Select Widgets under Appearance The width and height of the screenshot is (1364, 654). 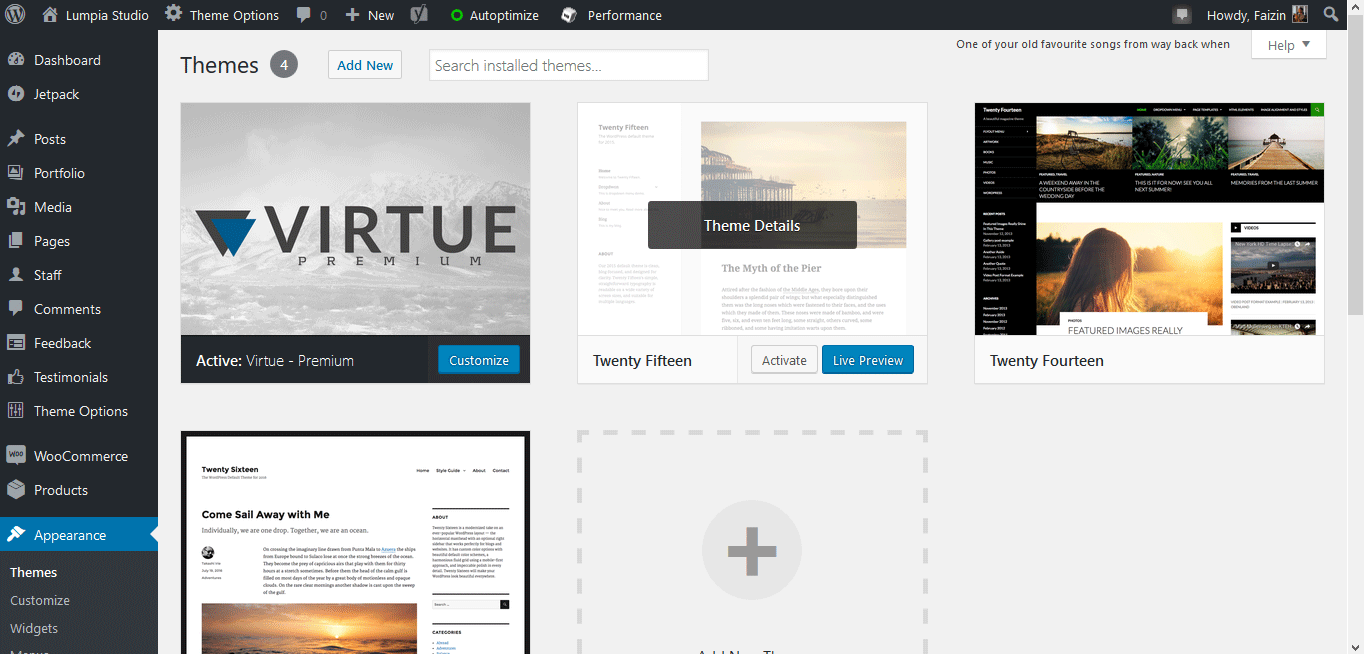pyautogui.click(x=34, y=628)
